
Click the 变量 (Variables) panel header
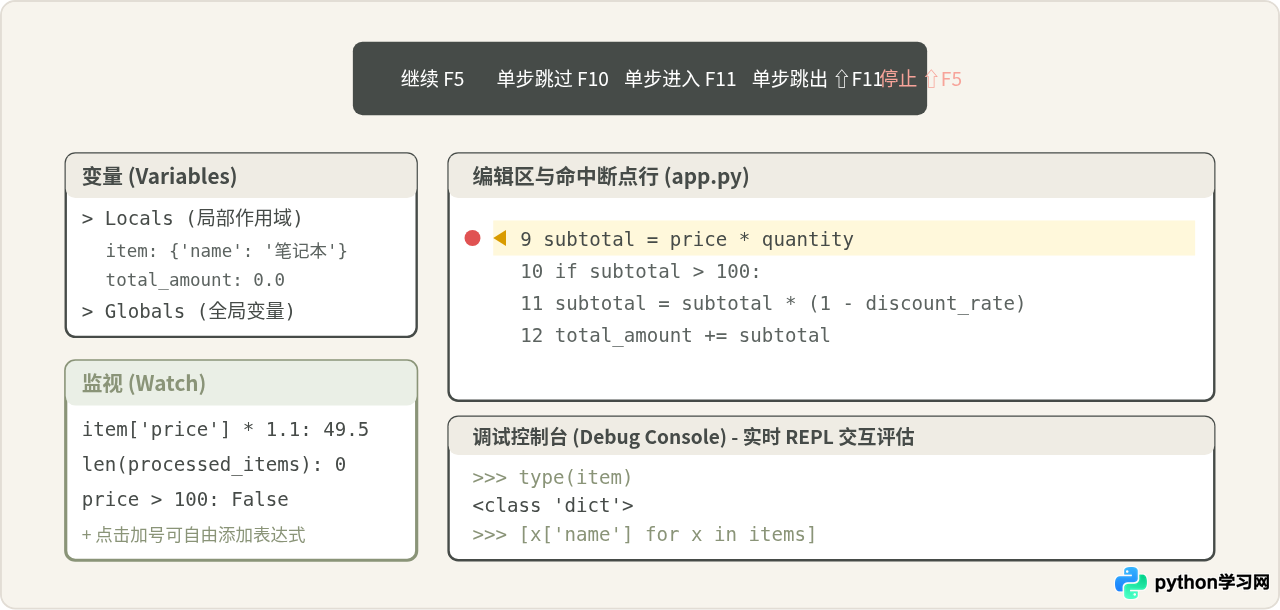pyautogui.click(x=241, y=176)
